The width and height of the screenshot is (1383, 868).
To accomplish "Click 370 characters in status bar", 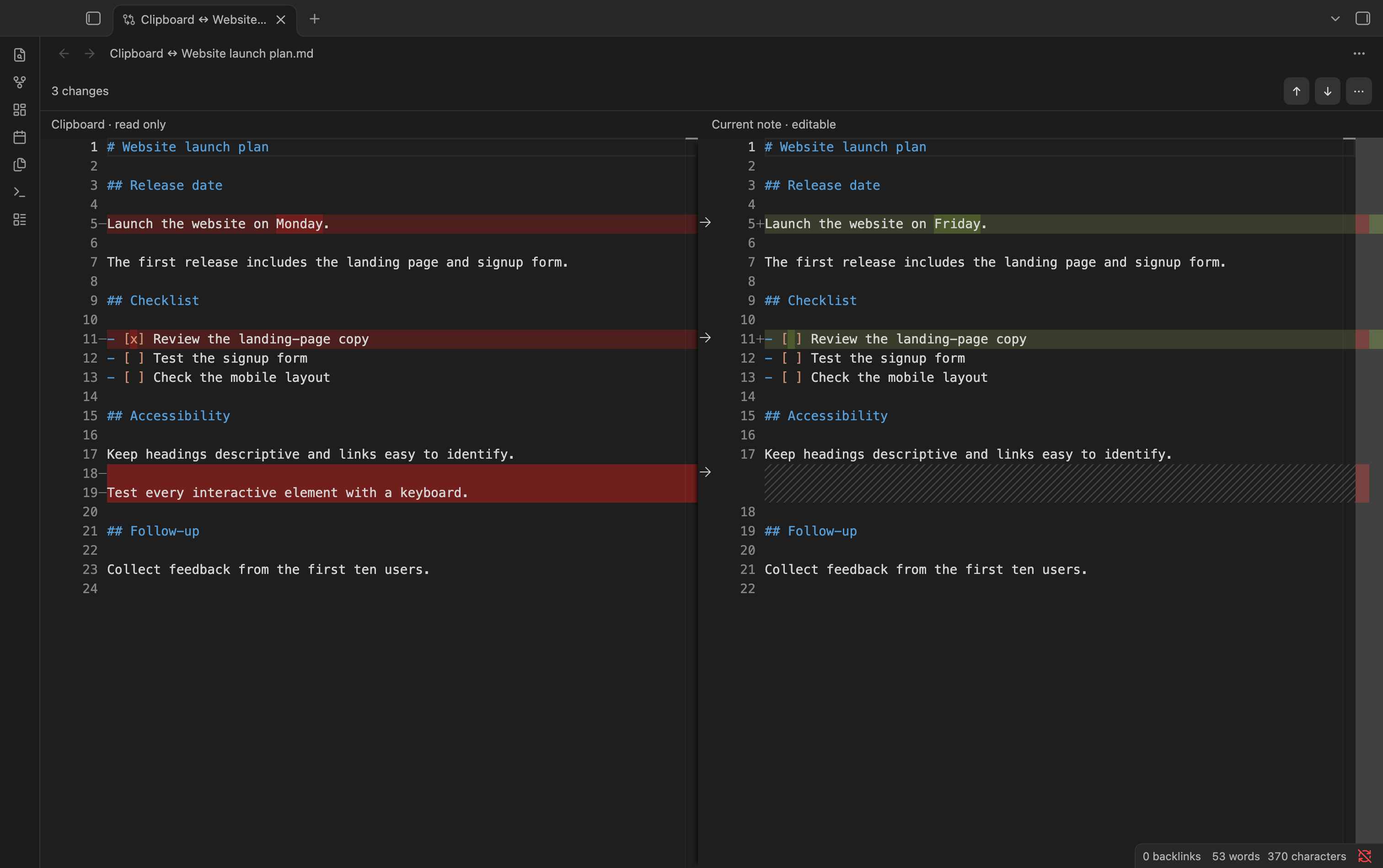I will 1307,856.
